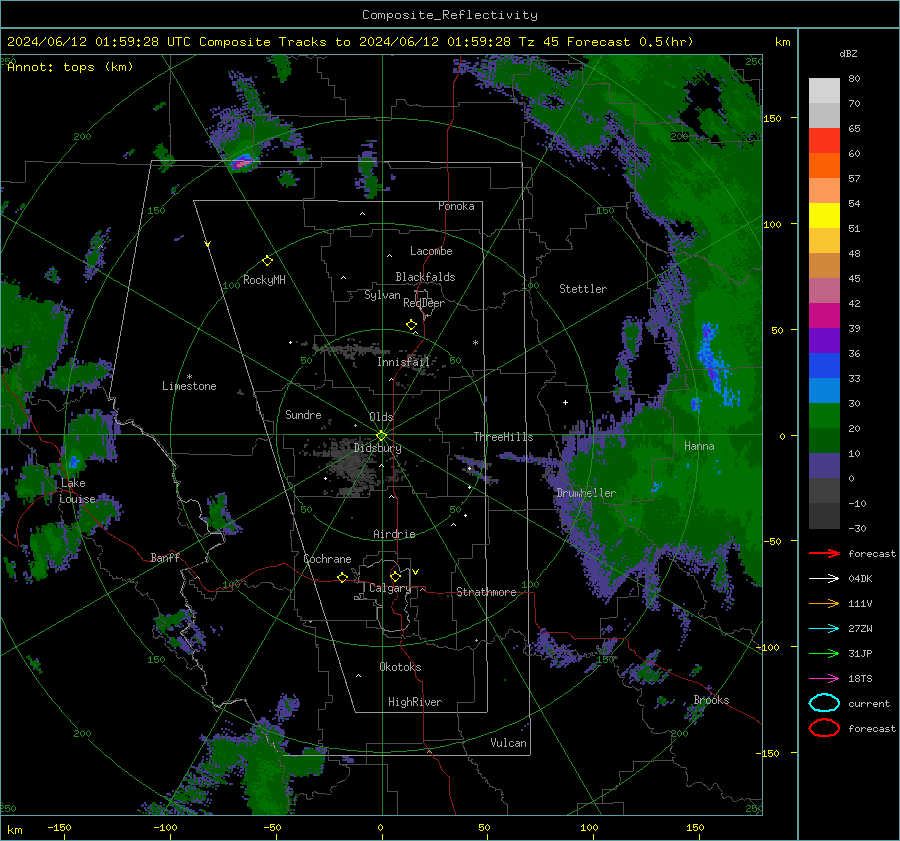Click the Calgary city label
This screenshot has height=841, width=900.
tap(390, 588)
